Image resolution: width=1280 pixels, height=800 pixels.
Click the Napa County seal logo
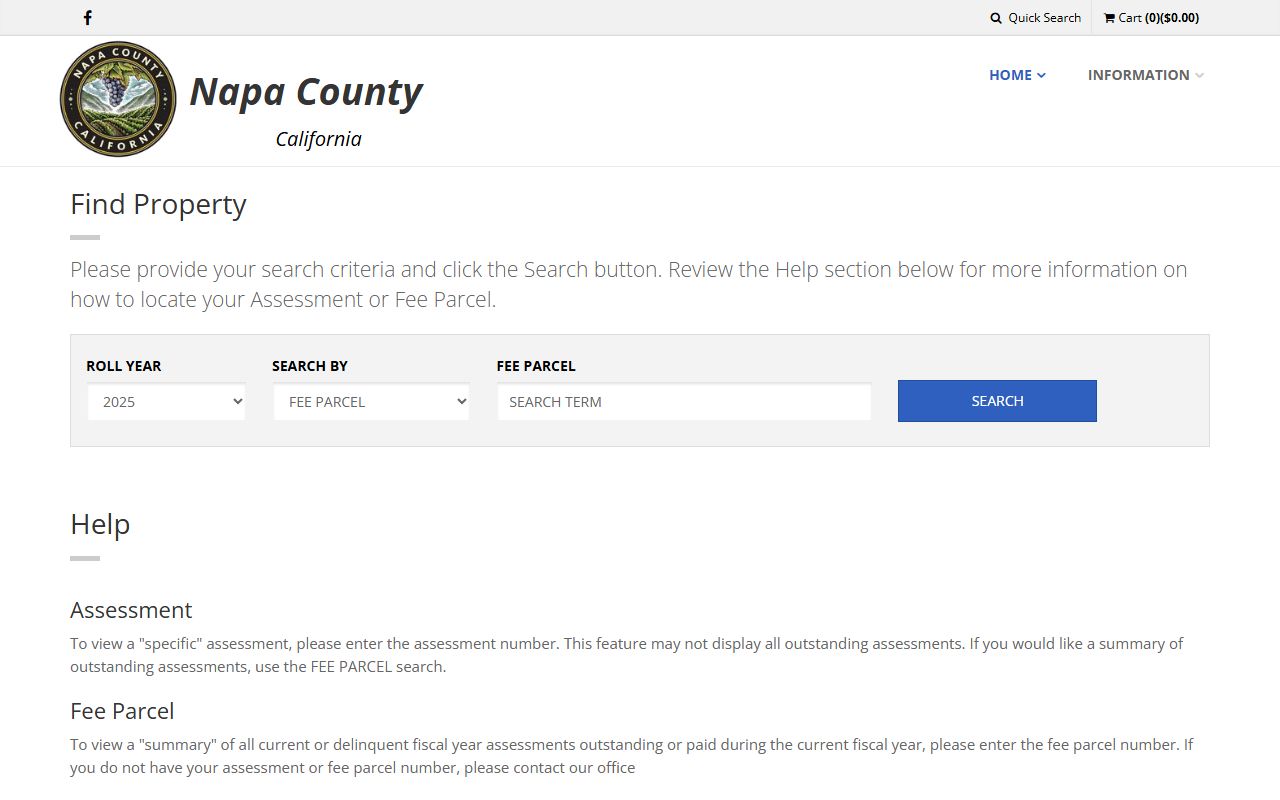click(118, 99)
